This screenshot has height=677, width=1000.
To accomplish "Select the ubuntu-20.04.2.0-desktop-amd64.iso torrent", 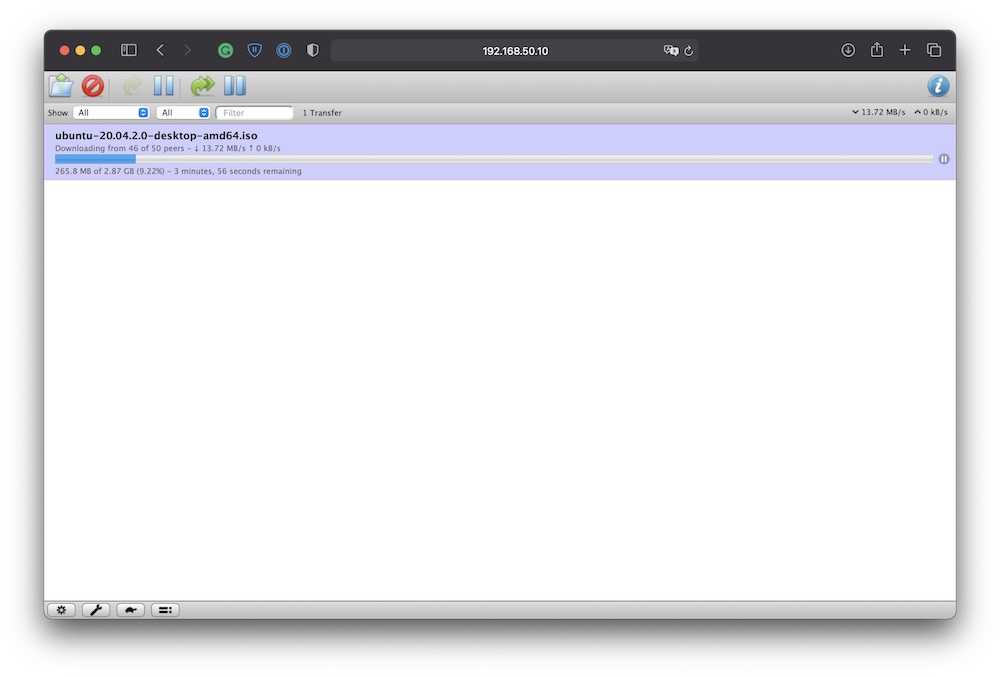I will [157, 135].
